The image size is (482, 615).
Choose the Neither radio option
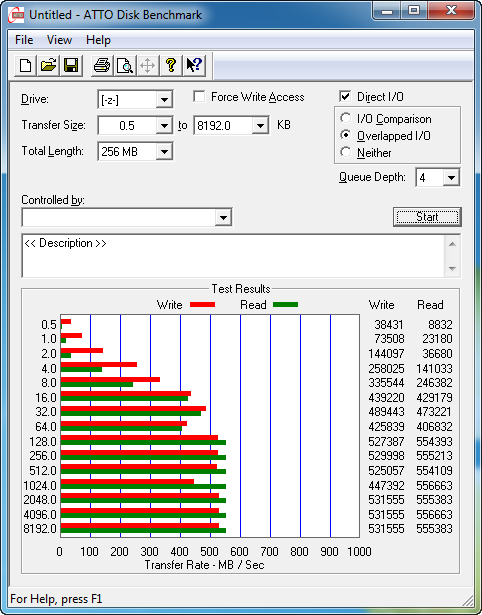pos(346,152)
